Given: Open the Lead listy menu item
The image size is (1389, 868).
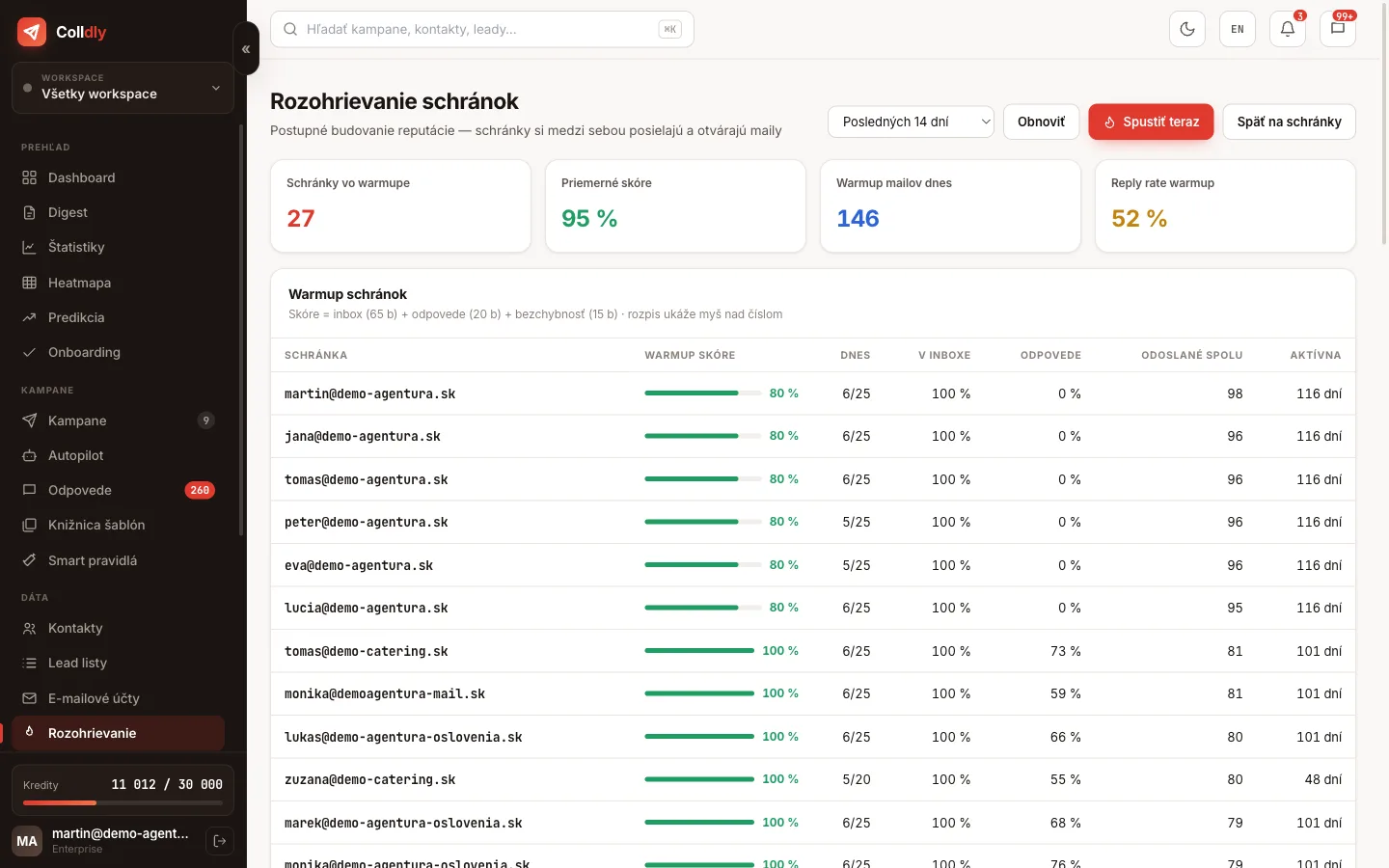Looking at the screenshot, I should 118,663.
